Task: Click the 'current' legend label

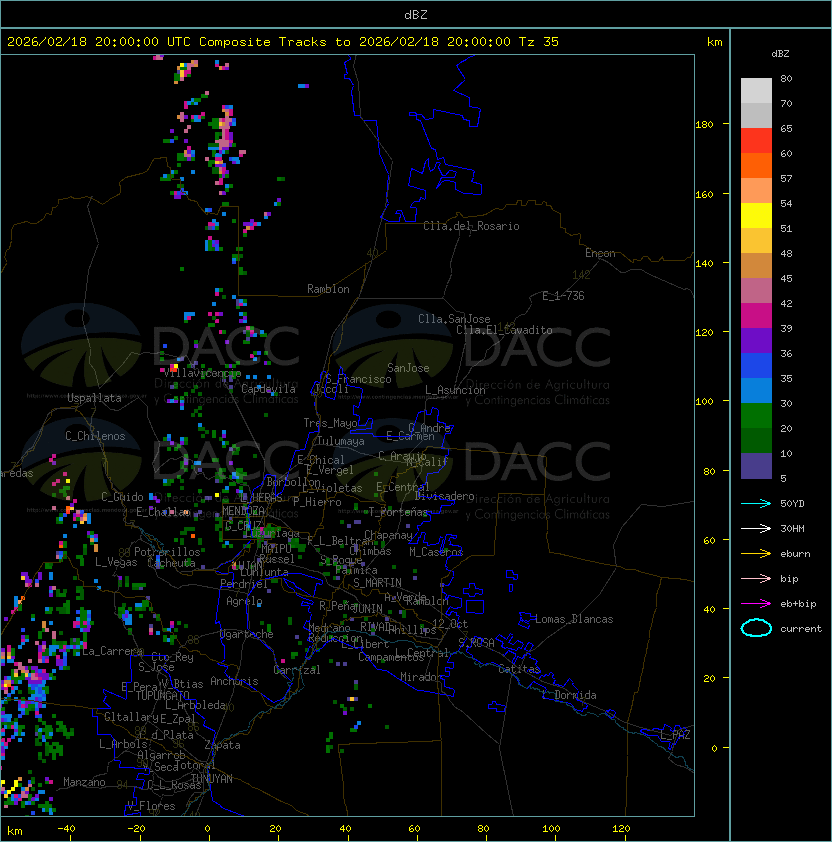Action: 801,629
